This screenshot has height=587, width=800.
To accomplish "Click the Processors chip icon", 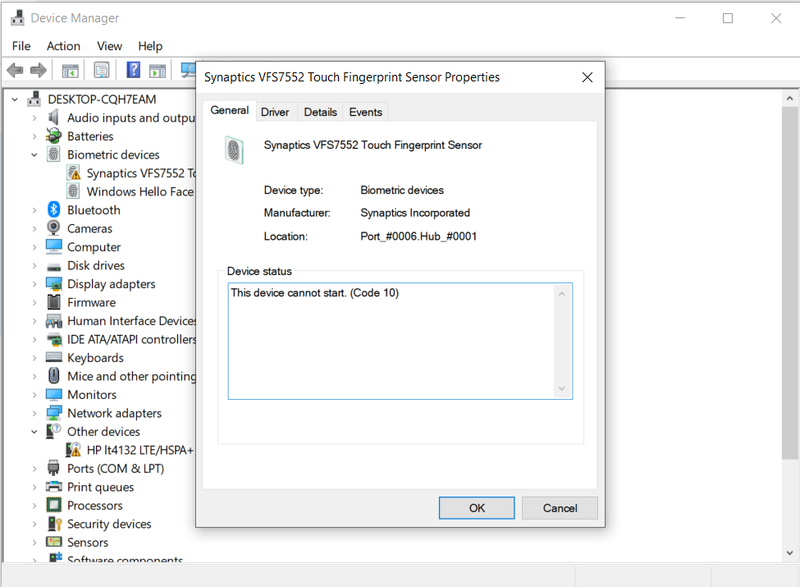I will (54, 505).
